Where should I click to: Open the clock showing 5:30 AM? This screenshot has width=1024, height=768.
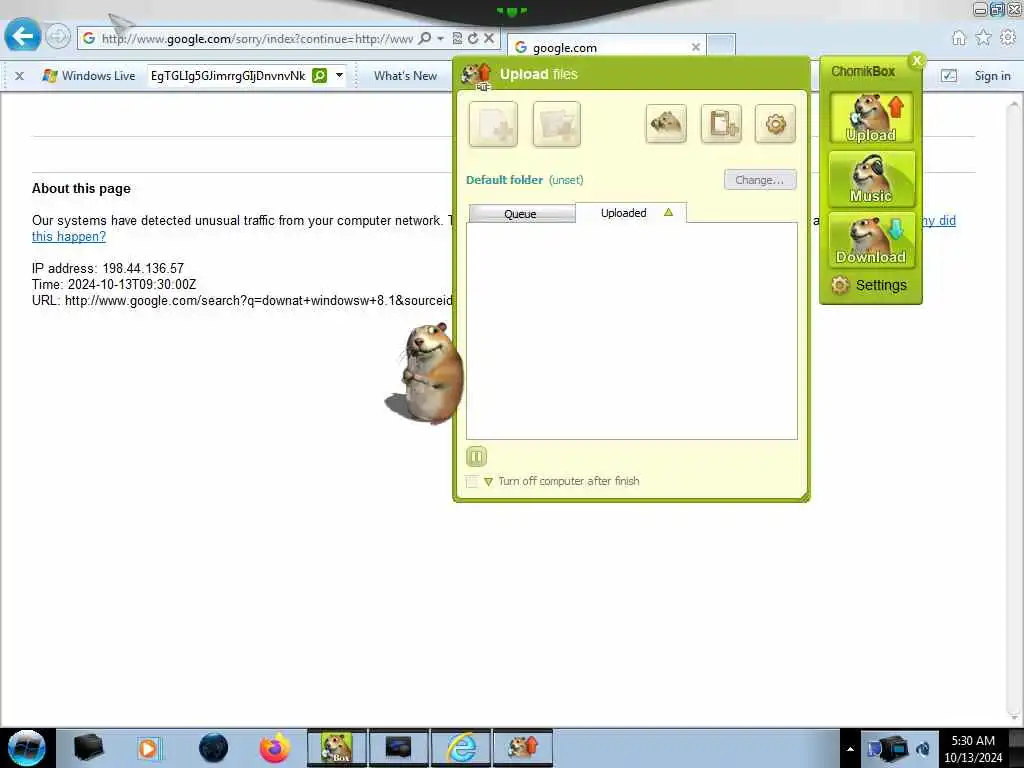(973, 749)
